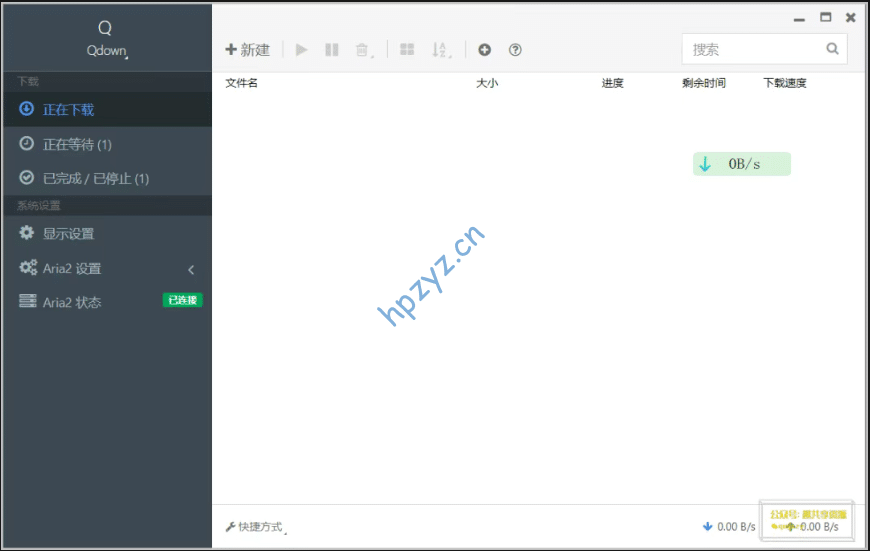Click the magnifier search icon
This screenshot has height=551, width=870.
(x=832, y=49)
